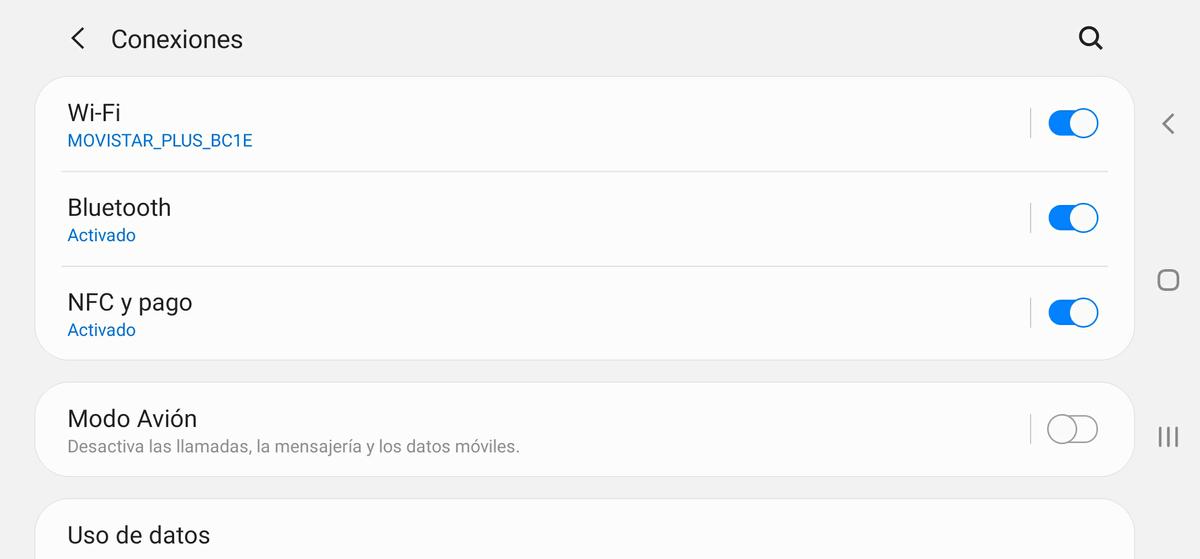Open recent apps with three-bar button
The width and height of the screenshot is (1200, 559).
tap(1167, 436)
